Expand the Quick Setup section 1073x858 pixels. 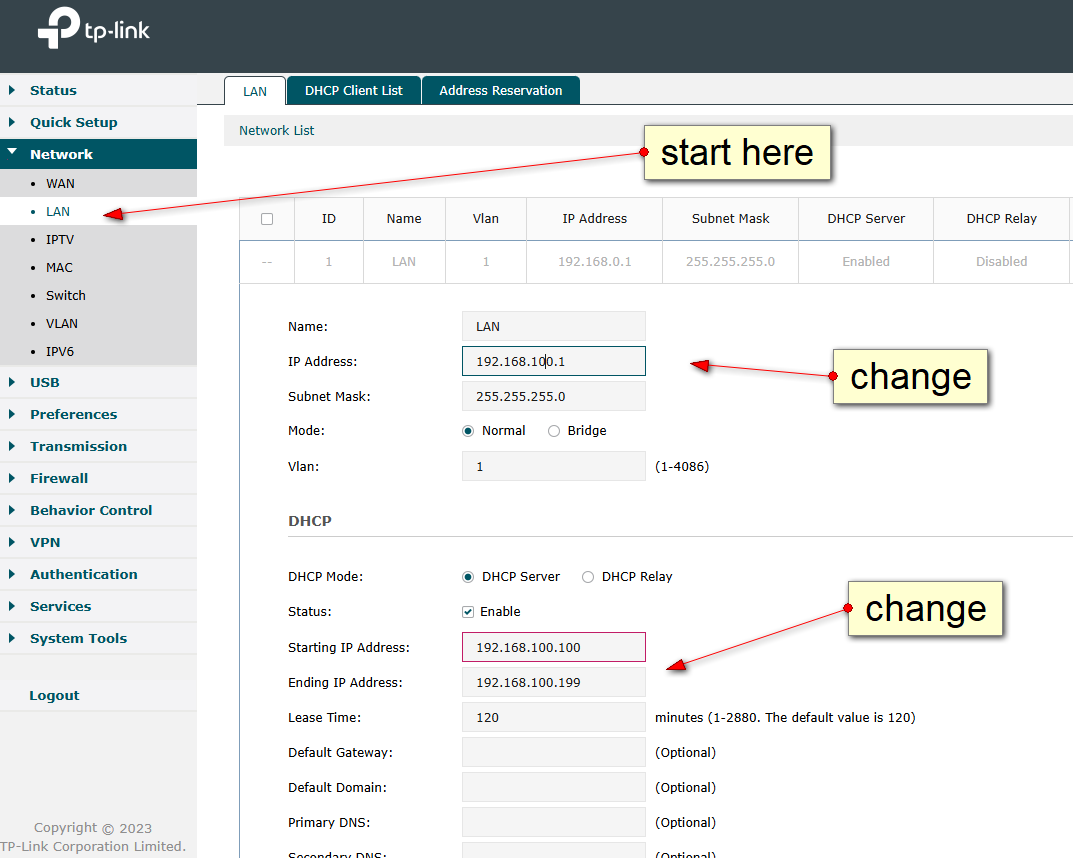[73, 122]
